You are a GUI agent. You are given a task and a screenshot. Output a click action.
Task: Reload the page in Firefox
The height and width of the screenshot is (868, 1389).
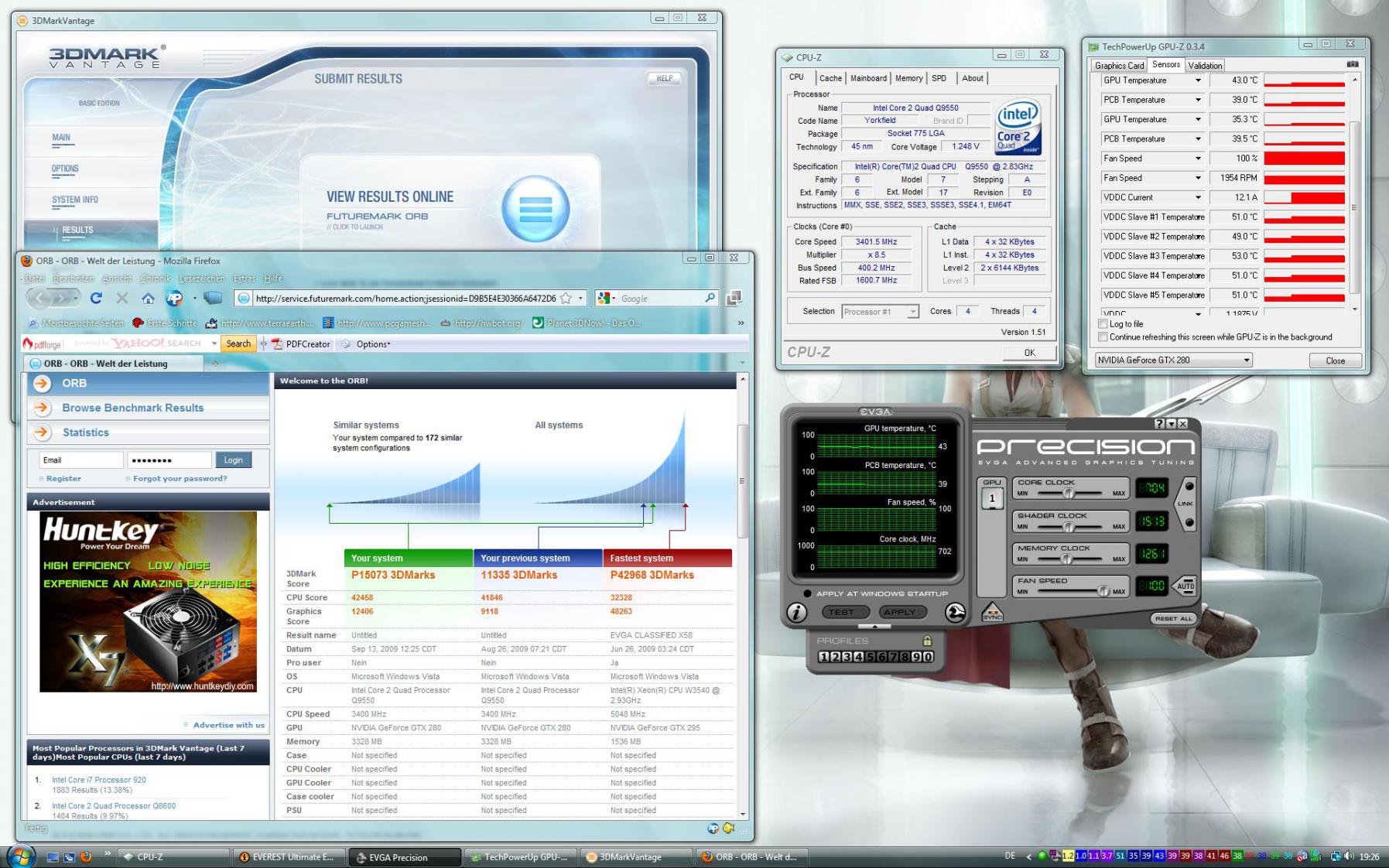point(96,298)
